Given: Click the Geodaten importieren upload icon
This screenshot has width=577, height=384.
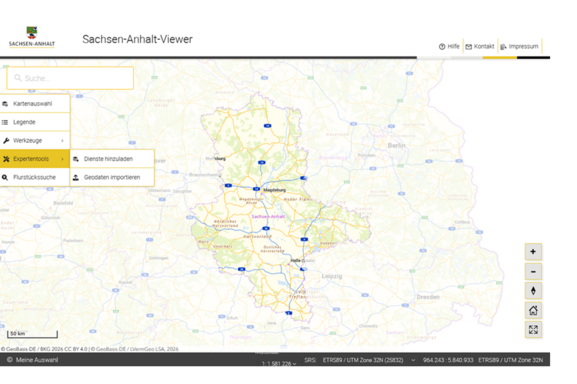Looking at the screenshot, I should (x=76, y=177).
